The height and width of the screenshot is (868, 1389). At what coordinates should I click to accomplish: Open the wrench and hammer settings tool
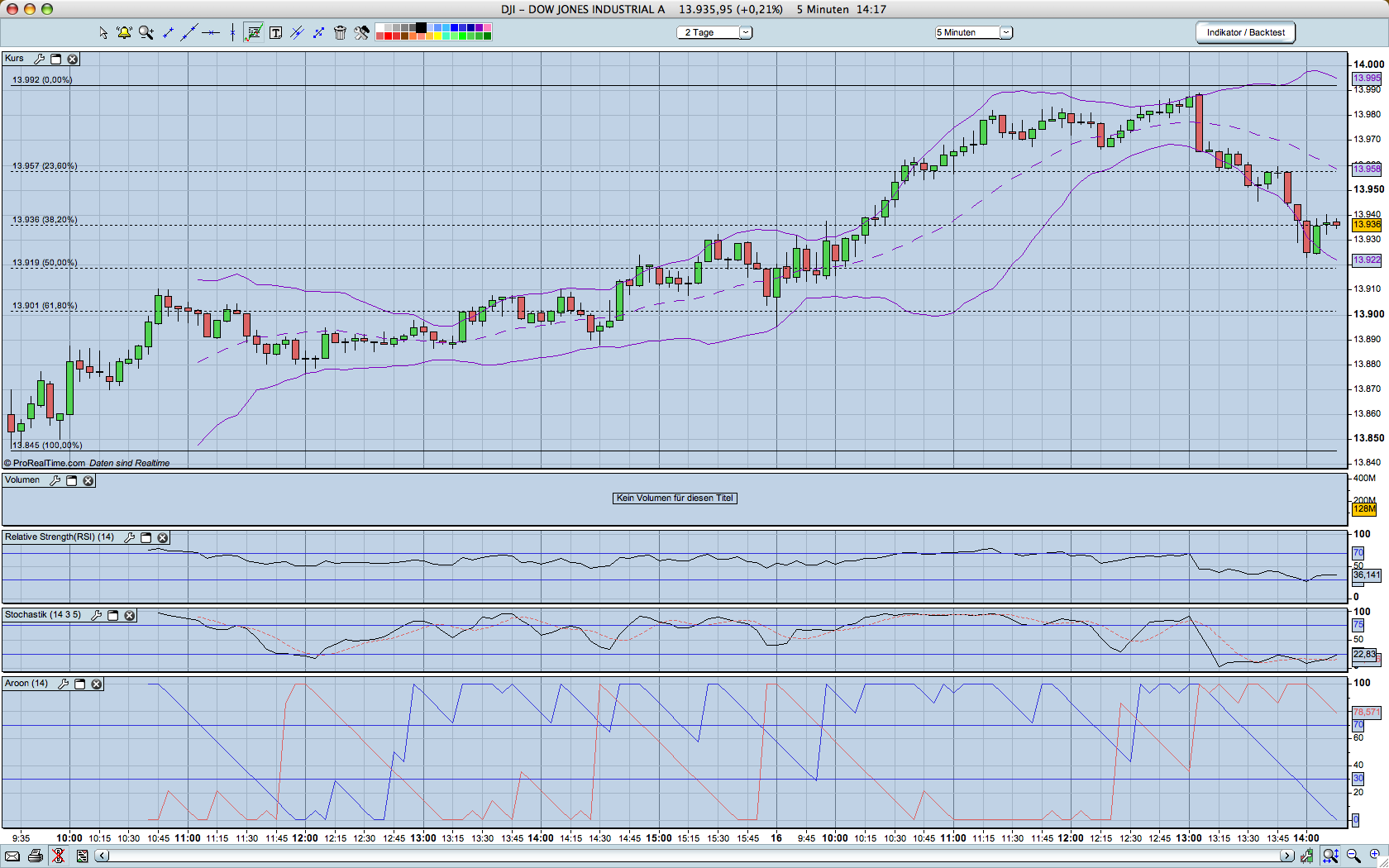(x=362, y=32)
